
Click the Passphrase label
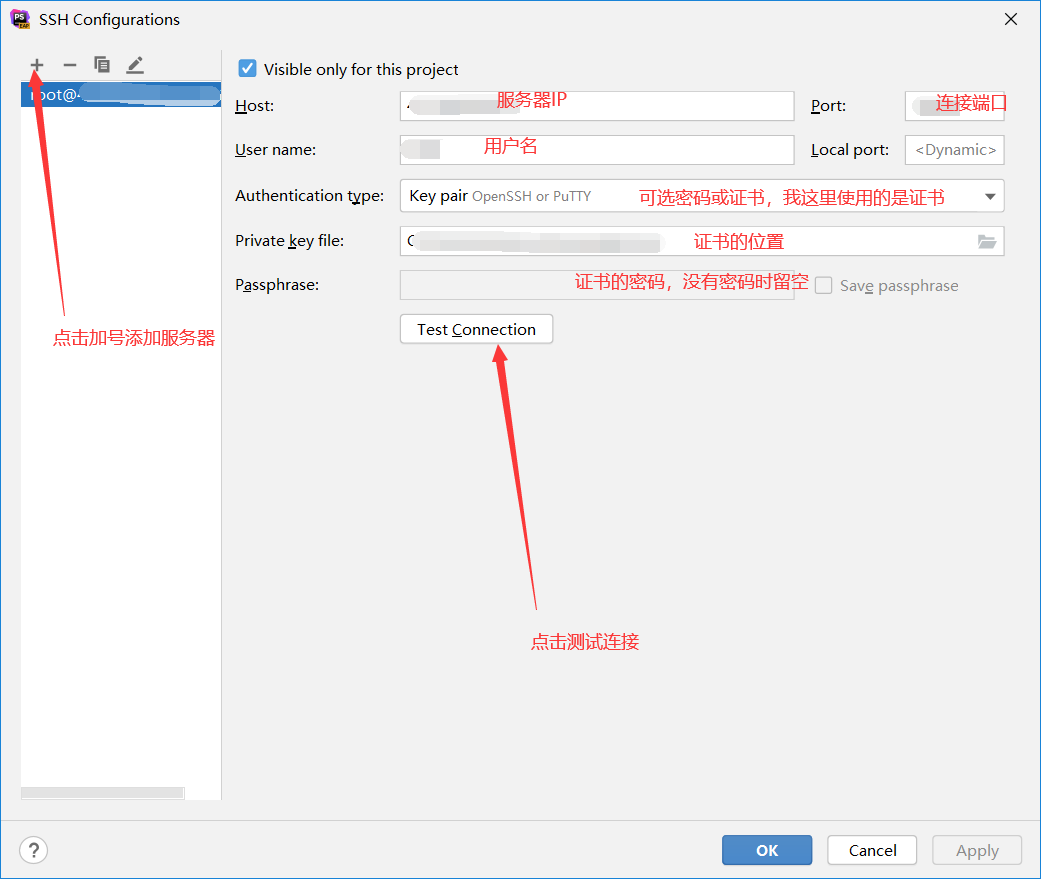coord(277,285)
